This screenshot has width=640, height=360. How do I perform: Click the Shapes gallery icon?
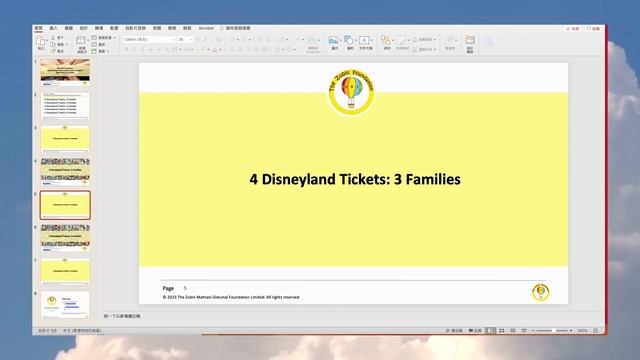point(349,41)
